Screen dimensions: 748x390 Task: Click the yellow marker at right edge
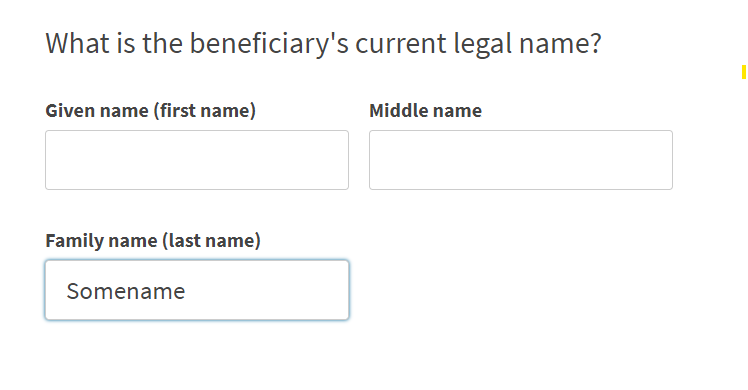pyautogui.click(x=744, y=72)
